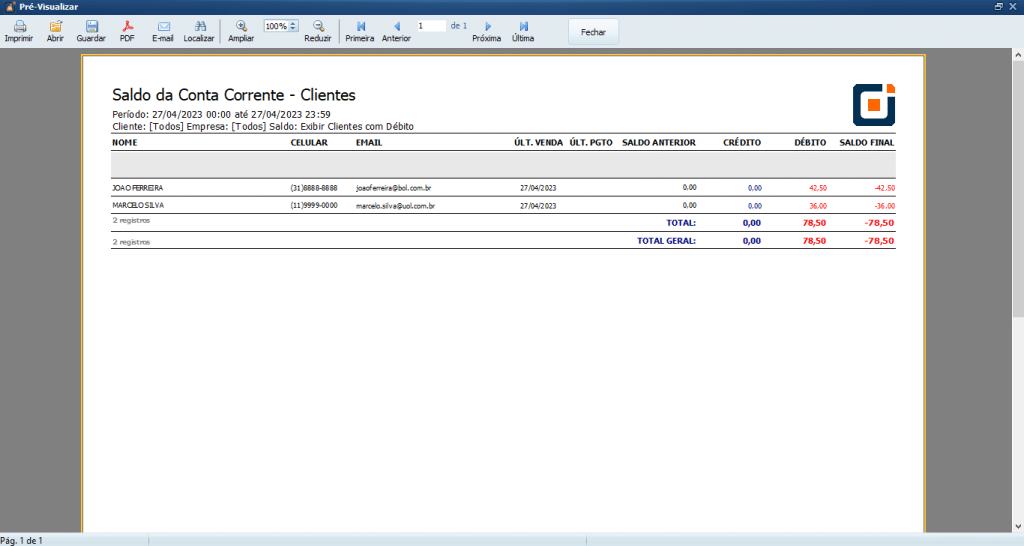Jump to first page with Primeira
Viewport: 1024px width, 546px height.
click(x=360, y=26)
